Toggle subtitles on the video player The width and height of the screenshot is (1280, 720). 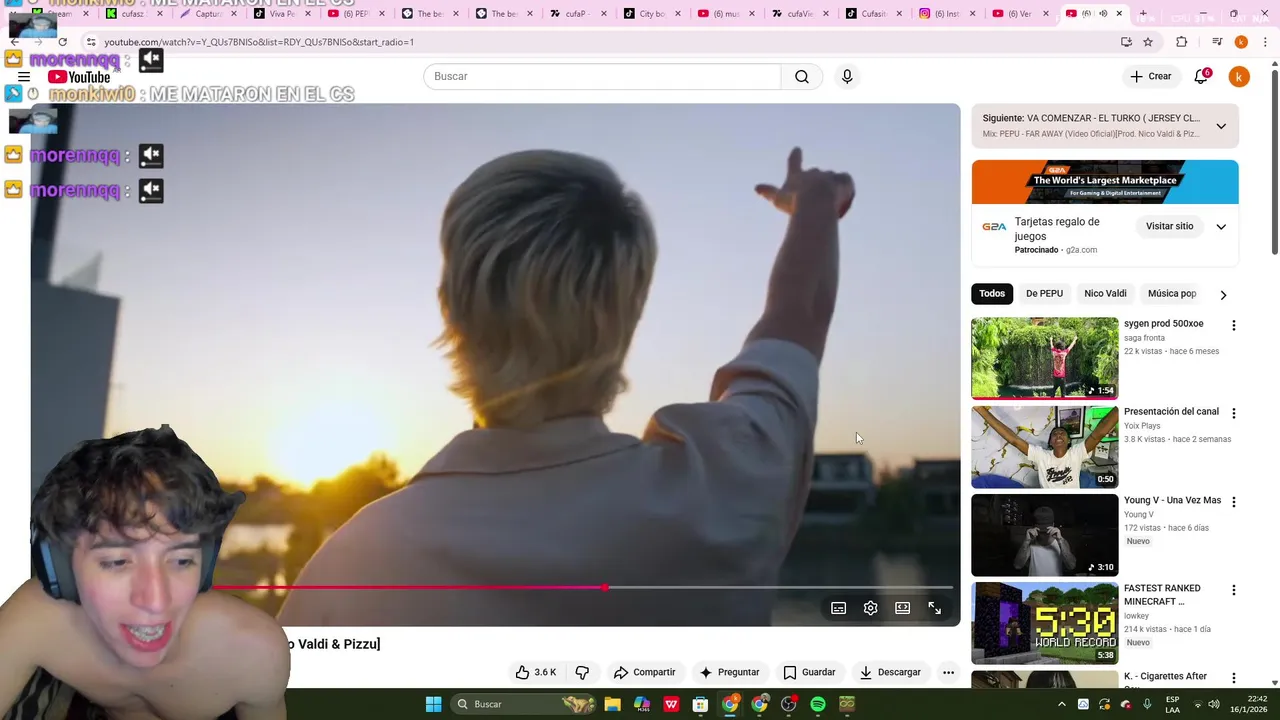839,608
